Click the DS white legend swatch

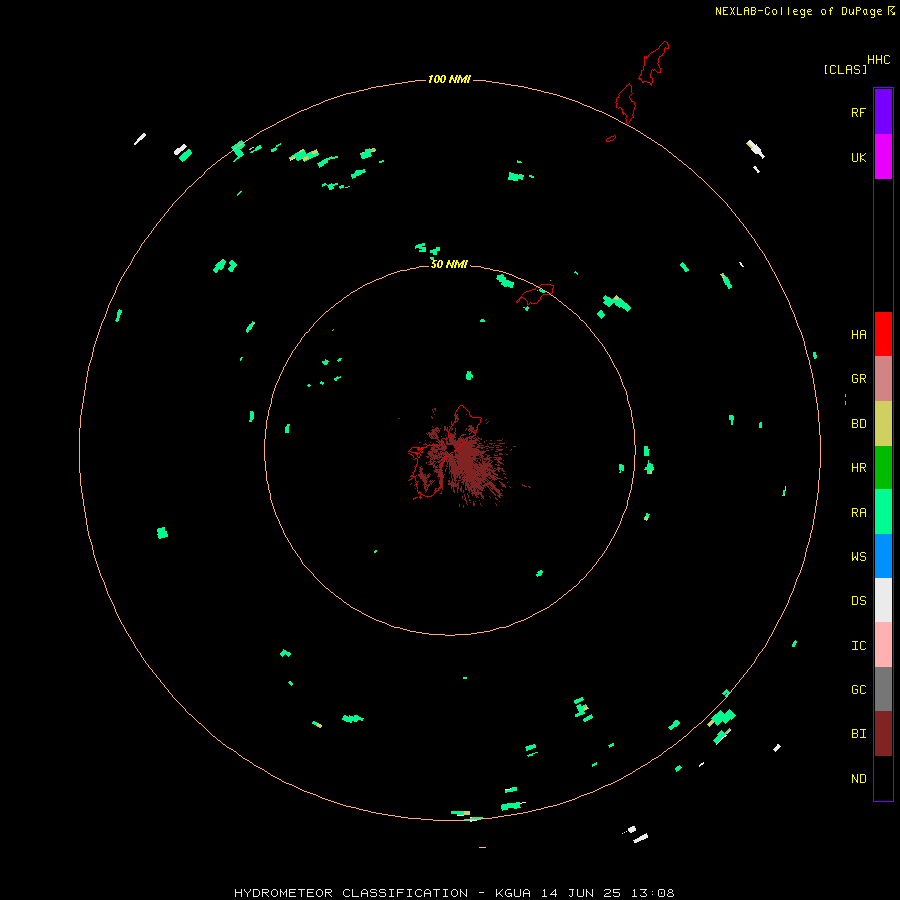883,600
